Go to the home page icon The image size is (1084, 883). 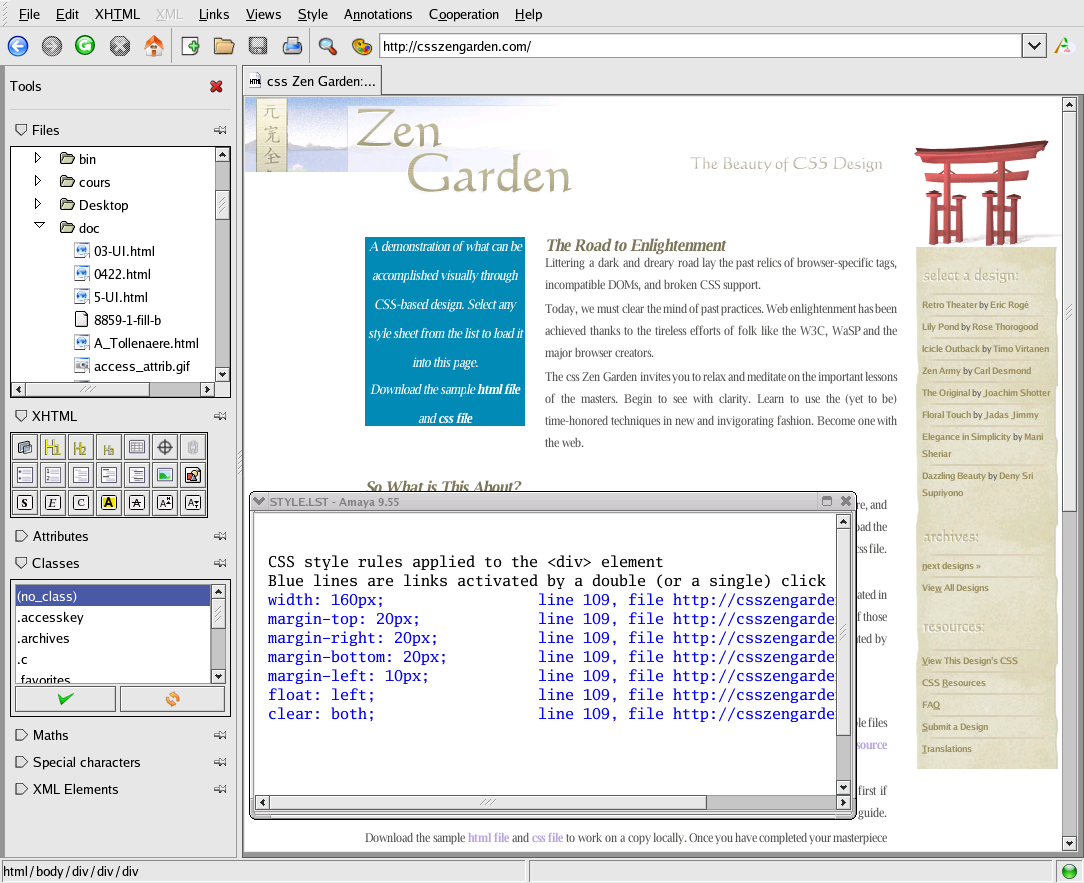pos(153,46)
